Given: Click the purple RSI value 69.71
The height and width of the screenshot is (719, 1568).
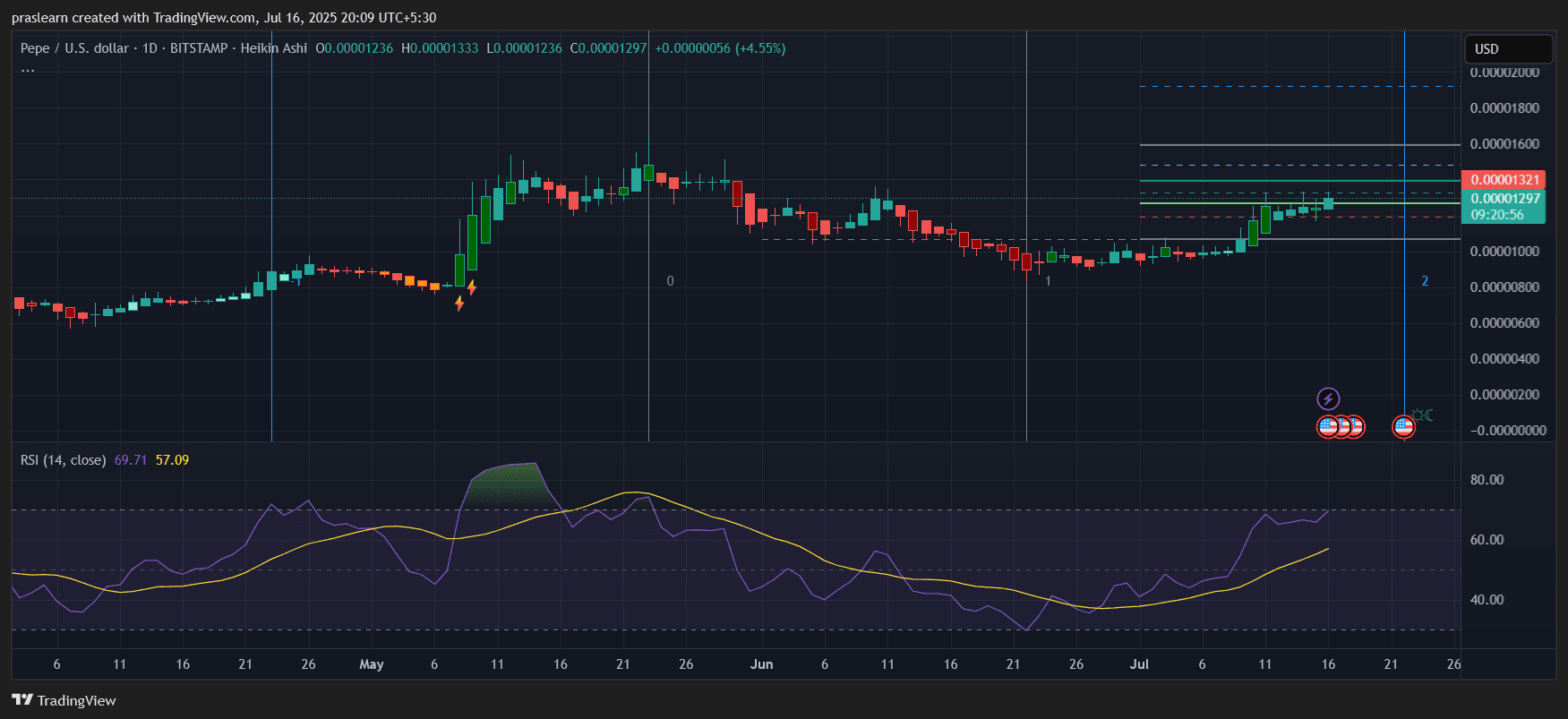Looking at the screenshot, I should click(131, 460).
